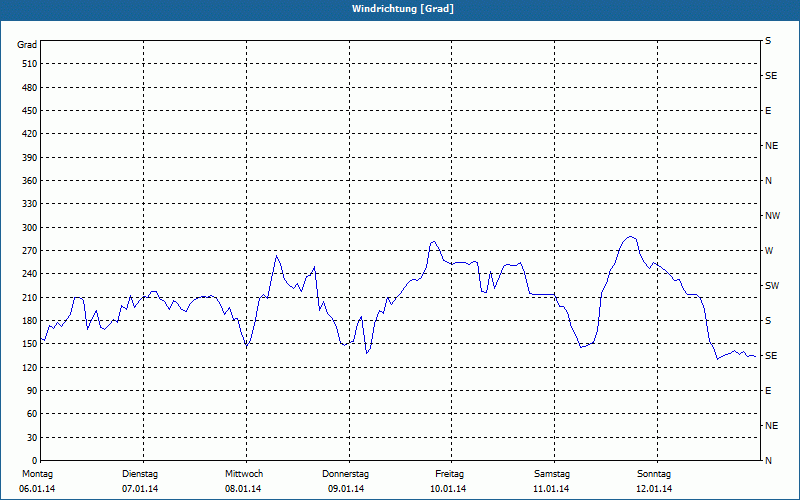Select the date '07.01.14'
This screenshot has height=500, width=800.
point(140,489)
